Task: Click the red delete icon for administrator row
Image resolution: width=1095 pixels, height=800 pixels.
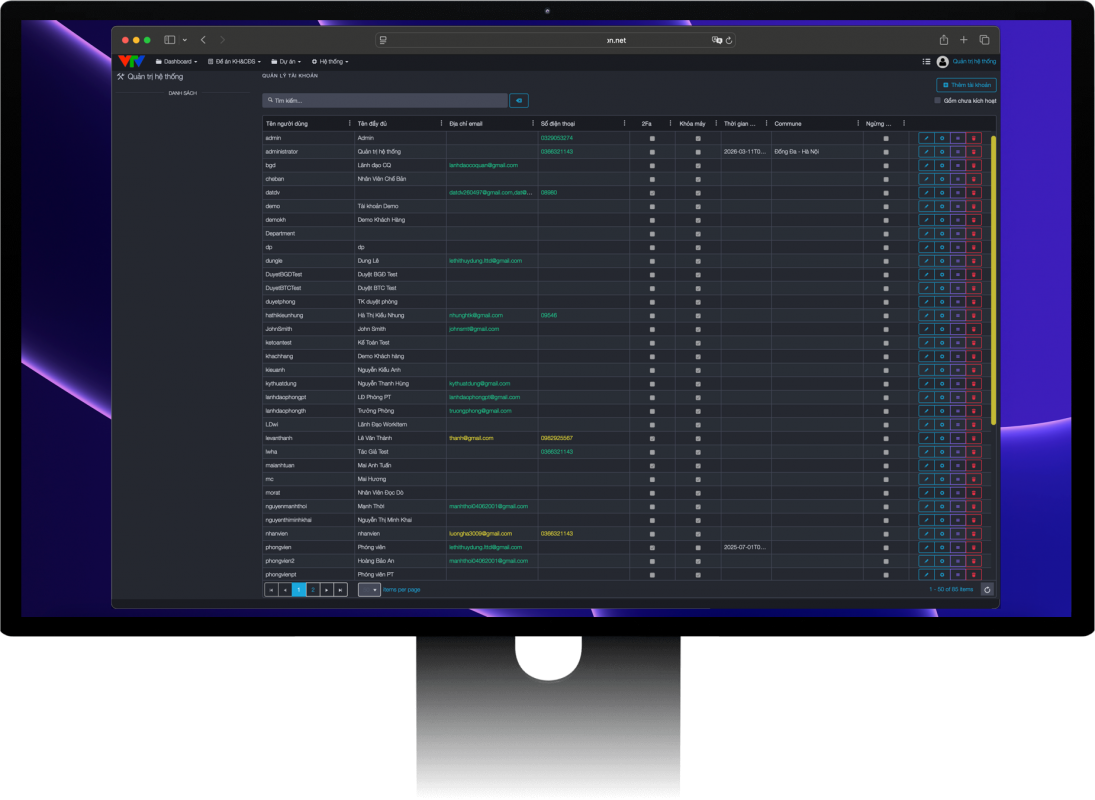Action: click(x=973, y=152)
